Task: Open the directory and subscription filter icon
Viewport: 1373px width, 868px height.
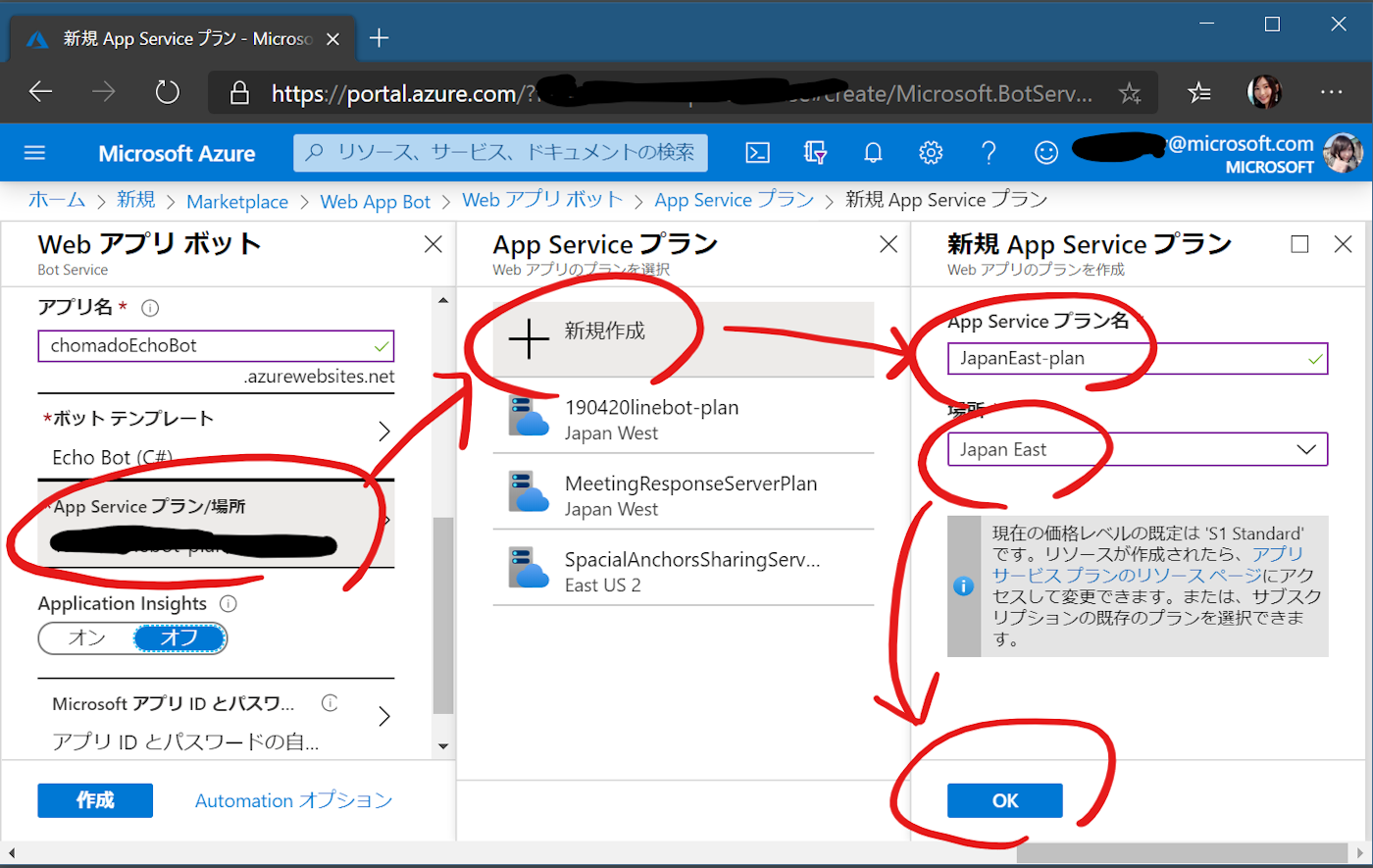Action: [x=815, y=152]
